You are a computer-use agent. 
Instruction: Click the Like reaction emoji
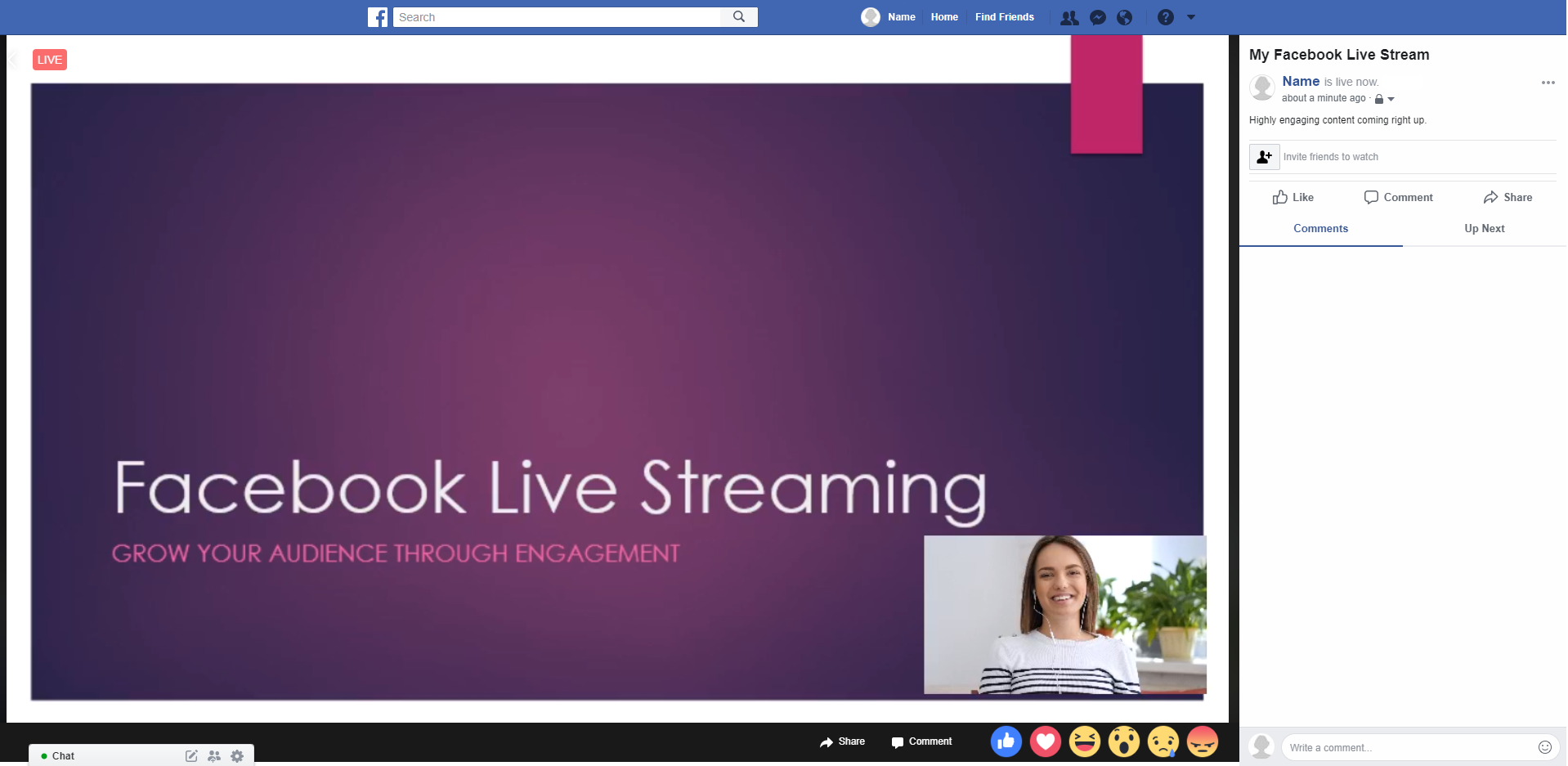(1006, 741)
